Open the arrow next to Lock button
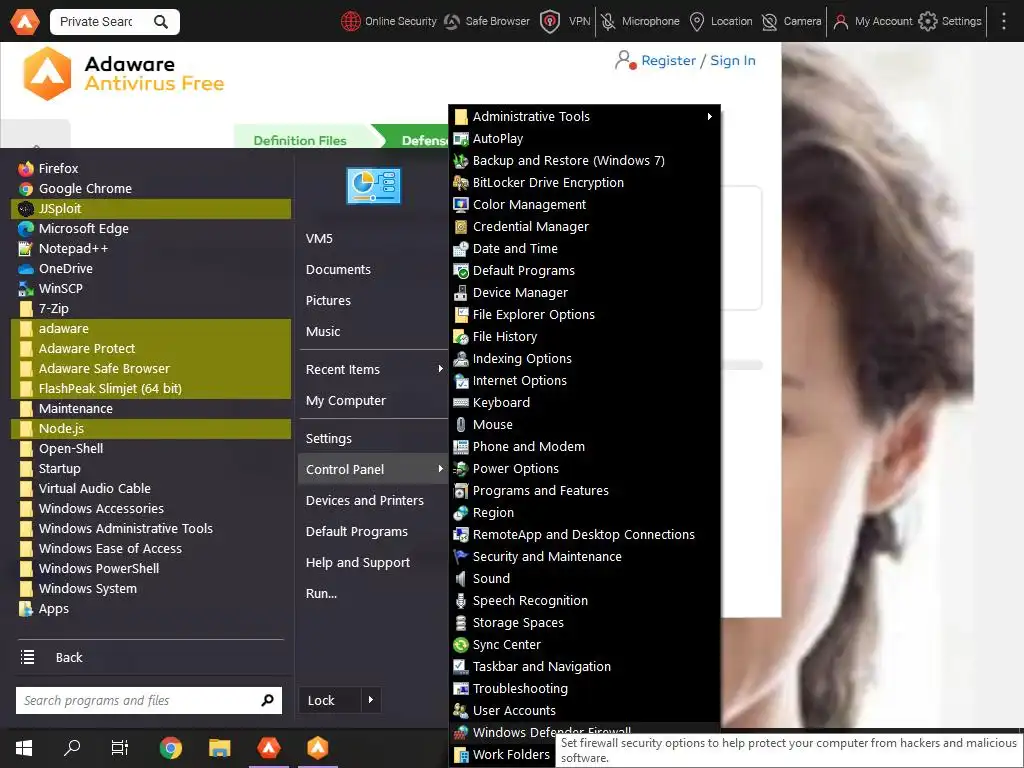This screenshot has height=768, width=1024. coord(371,701)
